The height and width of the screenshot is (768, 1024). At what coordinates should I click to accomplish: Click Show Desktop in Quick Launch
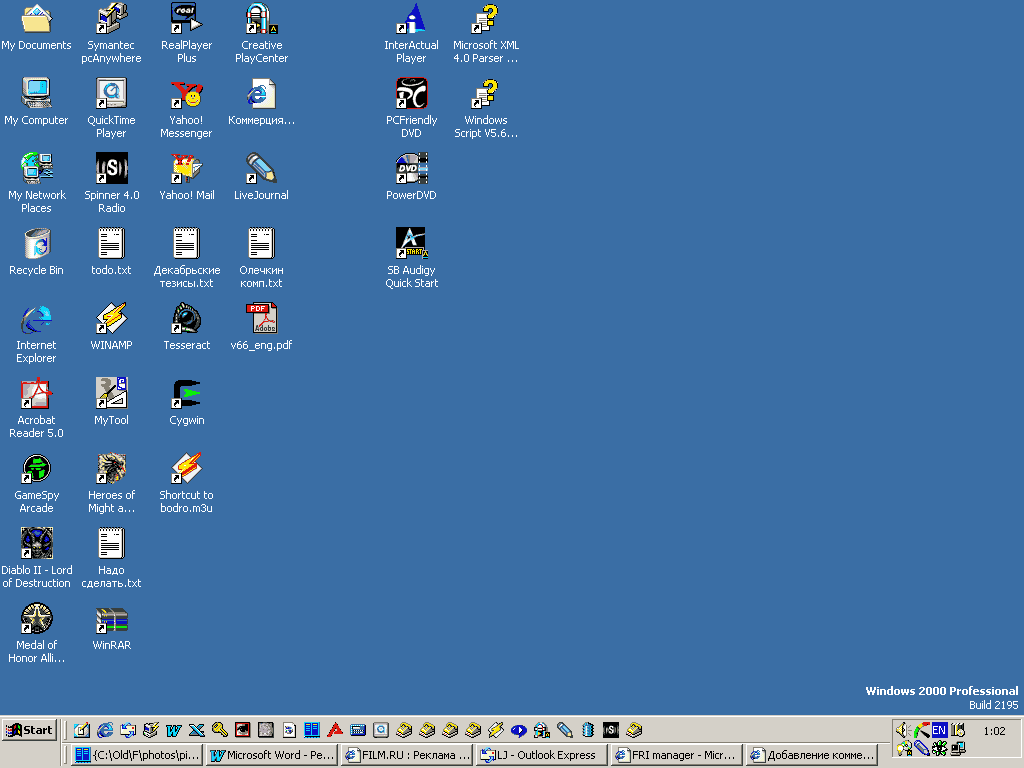pos(82,730)
